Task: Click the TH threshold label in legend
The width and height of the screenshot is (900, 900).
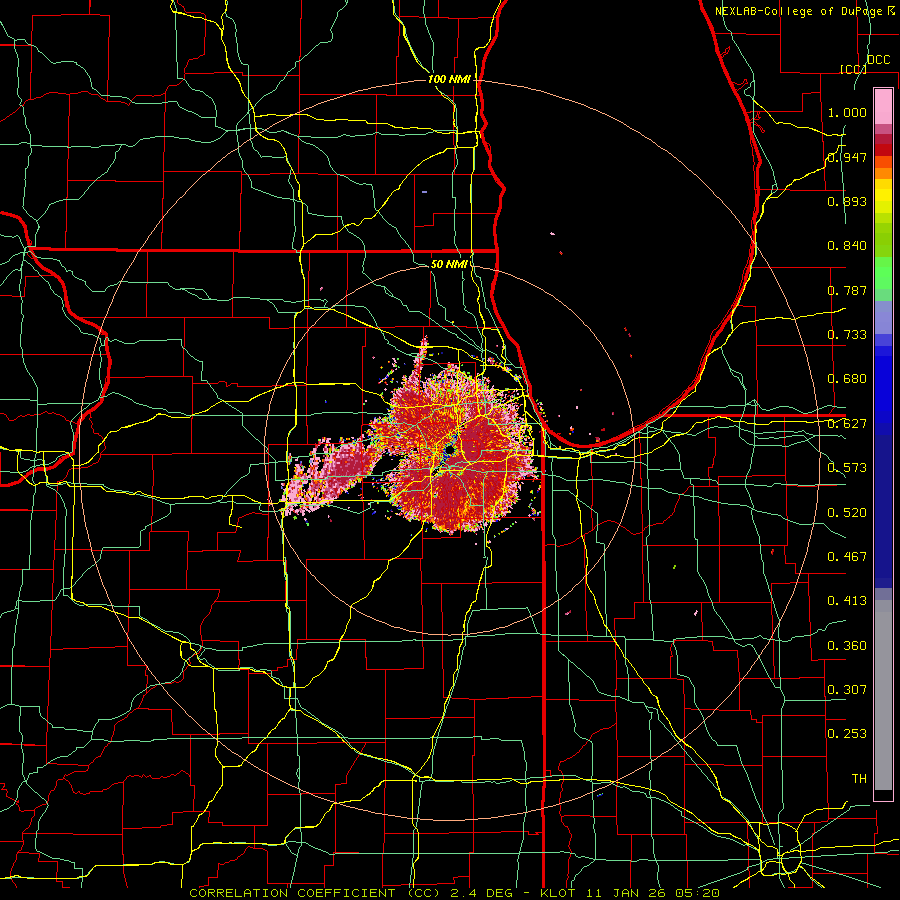Action: pos(859,779)
